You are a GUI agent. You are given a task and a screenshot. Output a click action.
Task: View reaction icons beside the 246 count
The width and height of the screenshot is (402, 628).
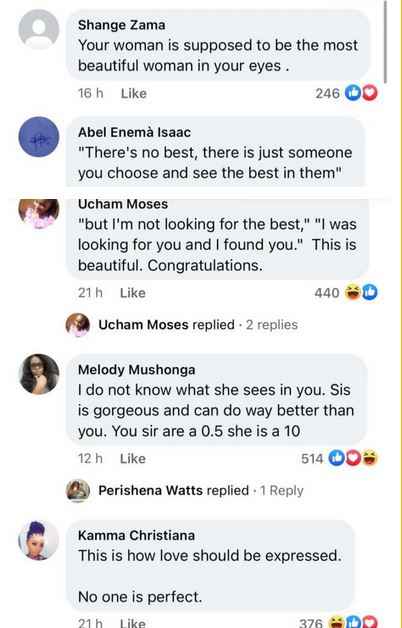361,93
